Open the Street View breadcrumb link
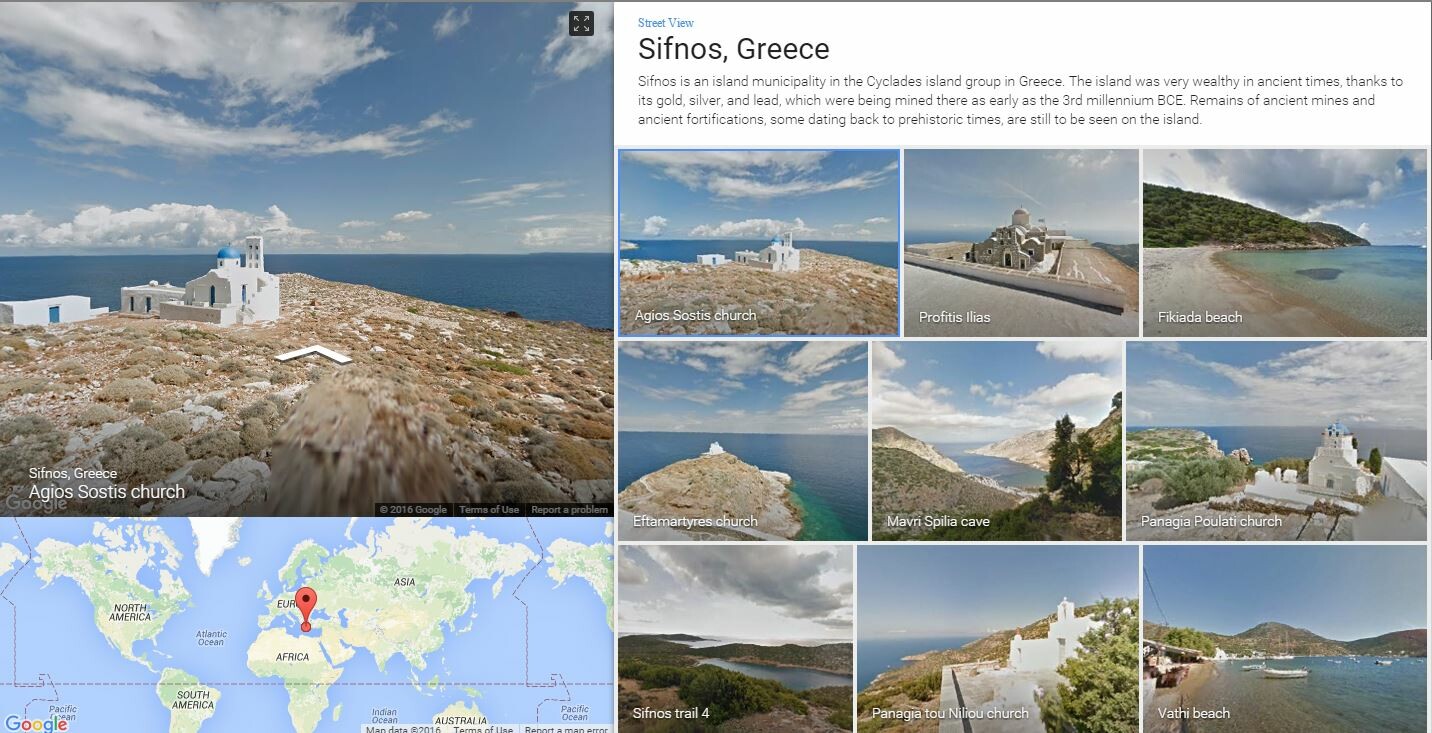Image resolution: width=1432 pixels, height=733 pixels. tap(665, 23)
